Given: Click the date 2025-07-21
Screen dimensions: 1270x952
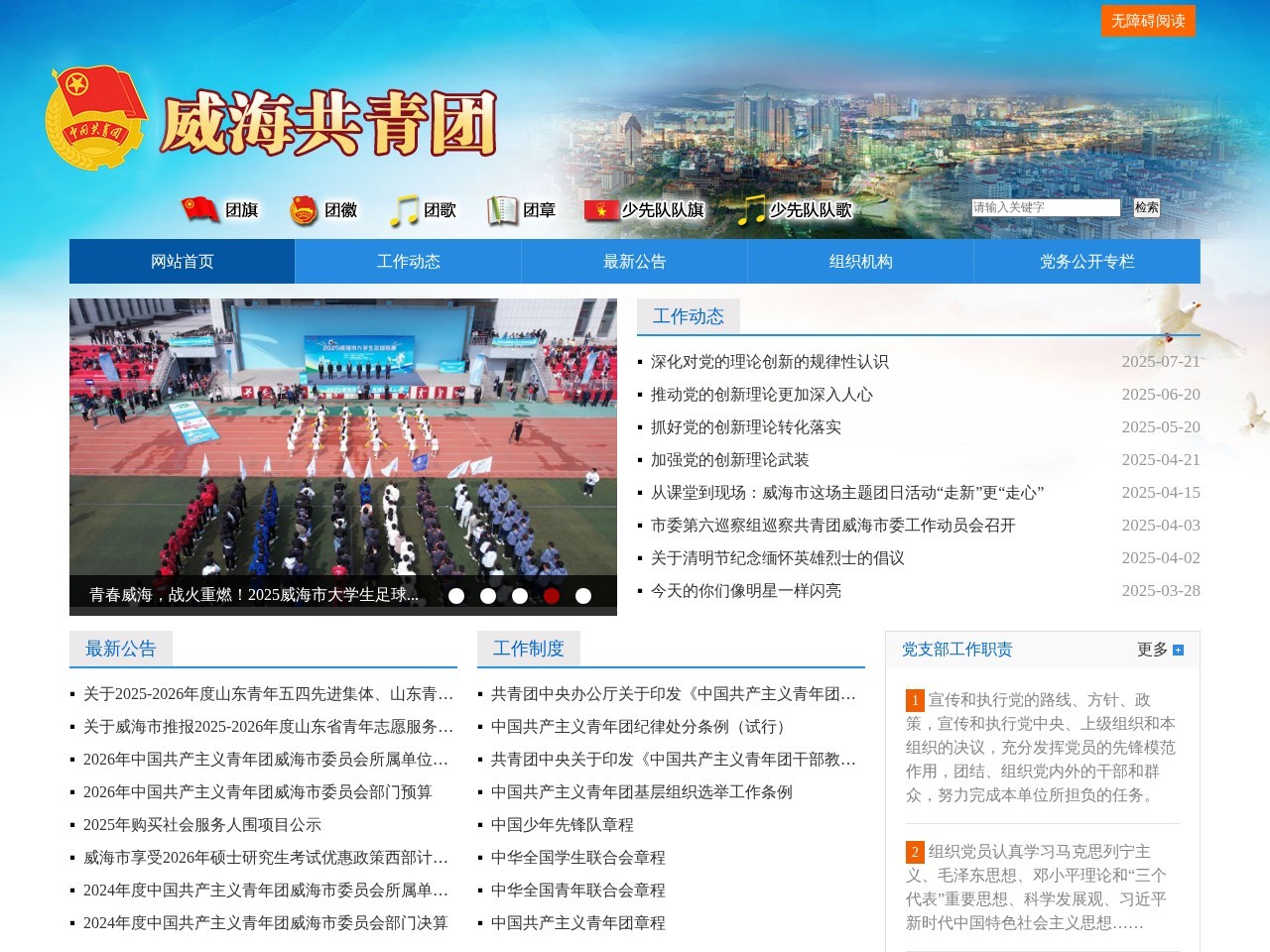Looking at the screenshot, I should pos(1161,362).
